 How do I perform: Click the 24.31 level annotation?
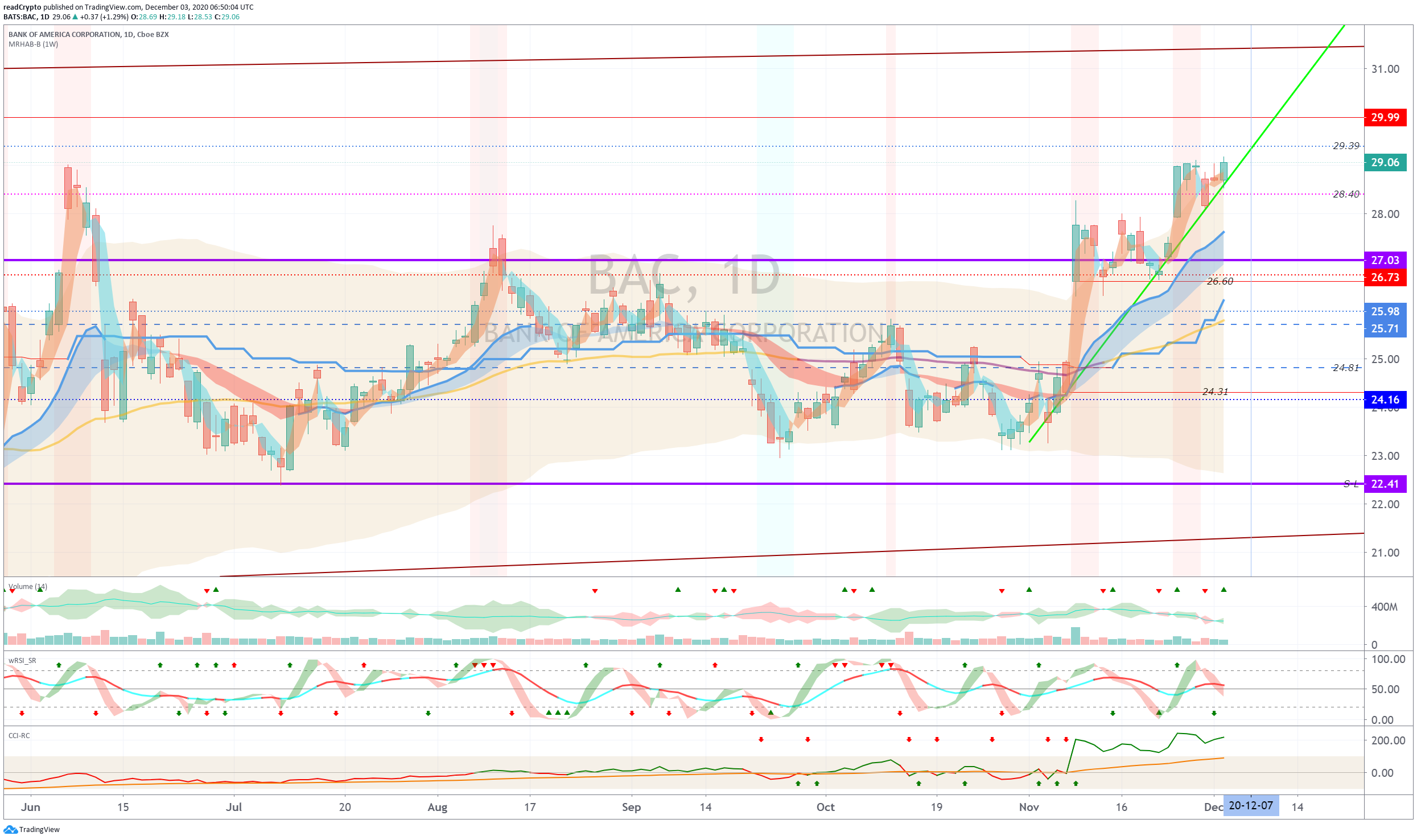pos(1215,392)
